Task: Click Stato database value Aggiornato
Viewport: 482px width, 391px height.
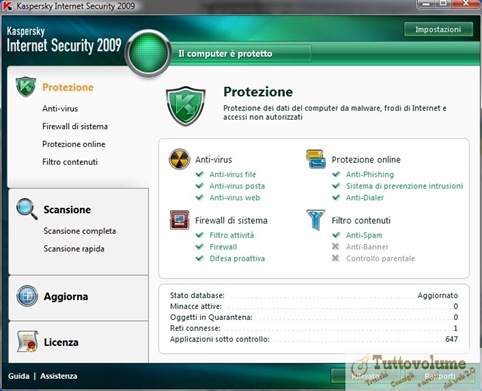Action: click(x=438, y=295)
